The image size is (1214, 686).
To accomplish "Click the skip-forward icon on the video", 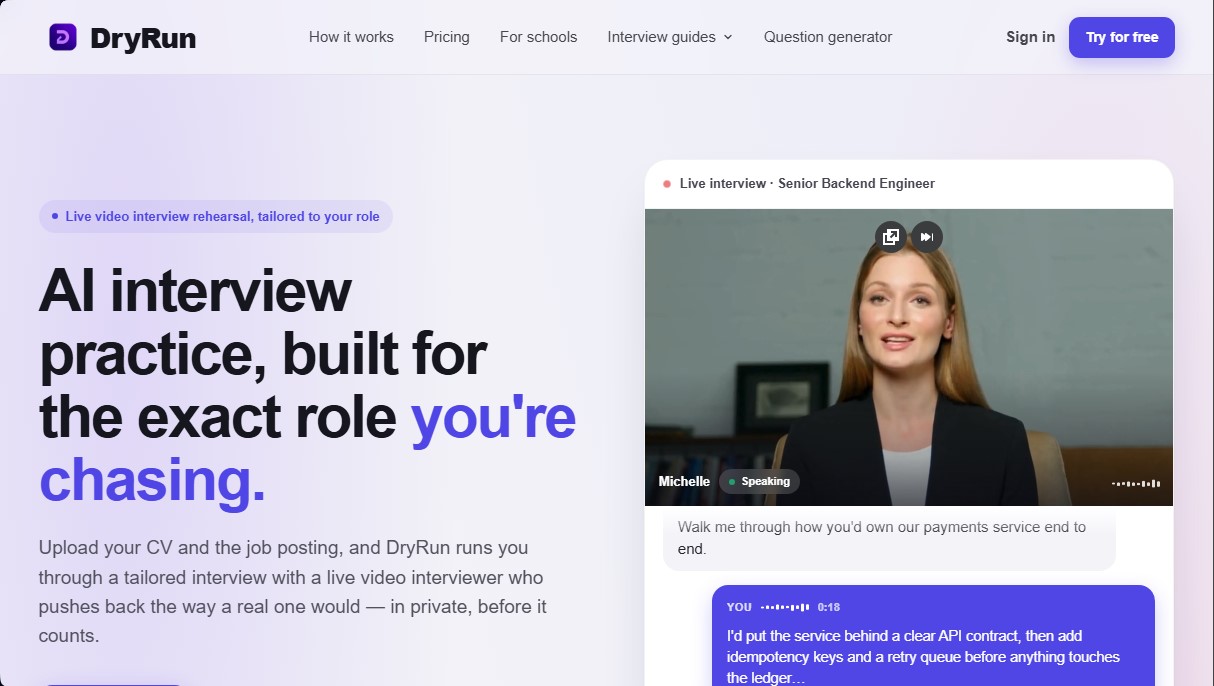I will [x=927, y=237].
